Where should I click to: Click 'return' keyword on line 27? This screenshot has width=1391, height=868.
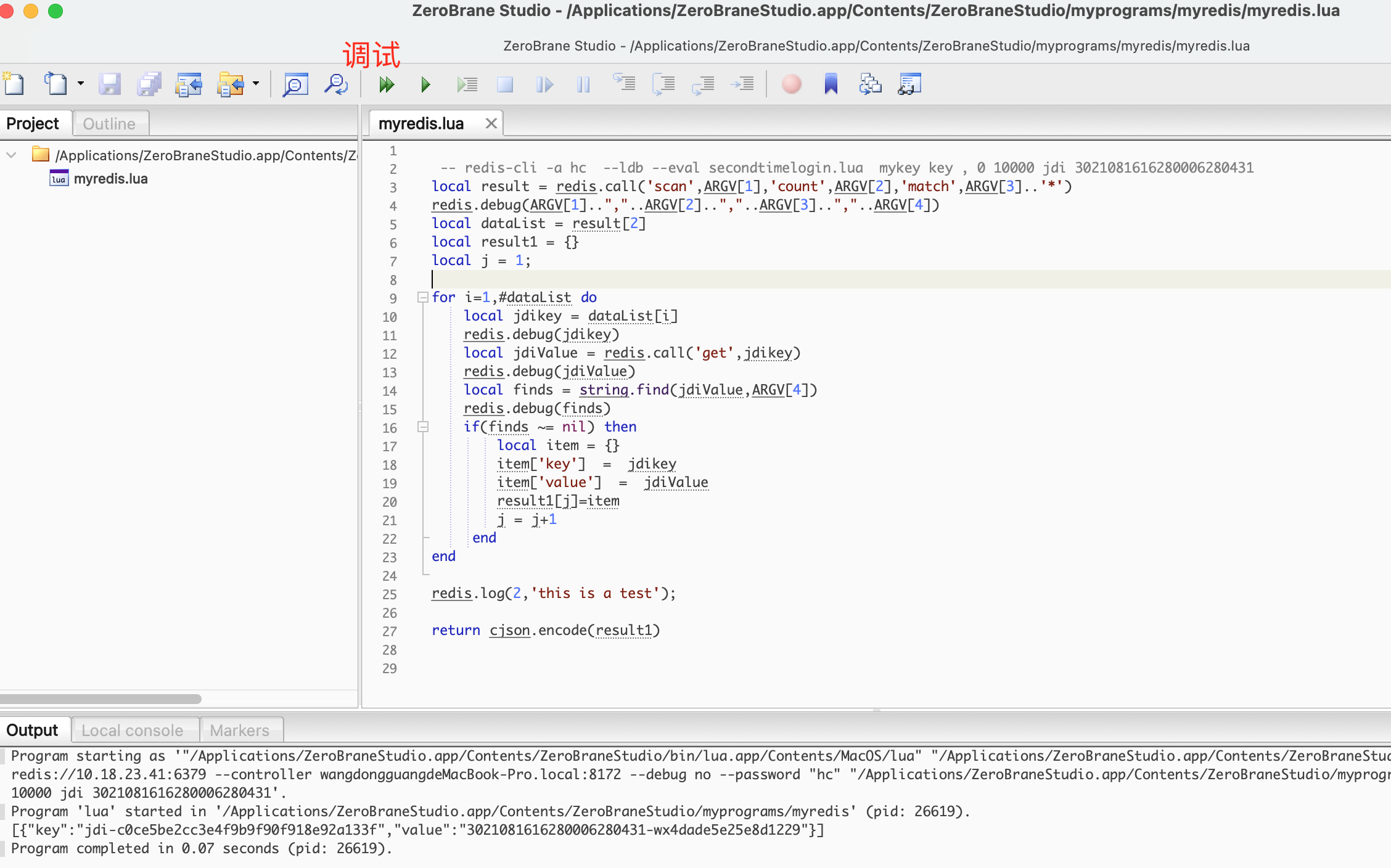tap(456, 630)
